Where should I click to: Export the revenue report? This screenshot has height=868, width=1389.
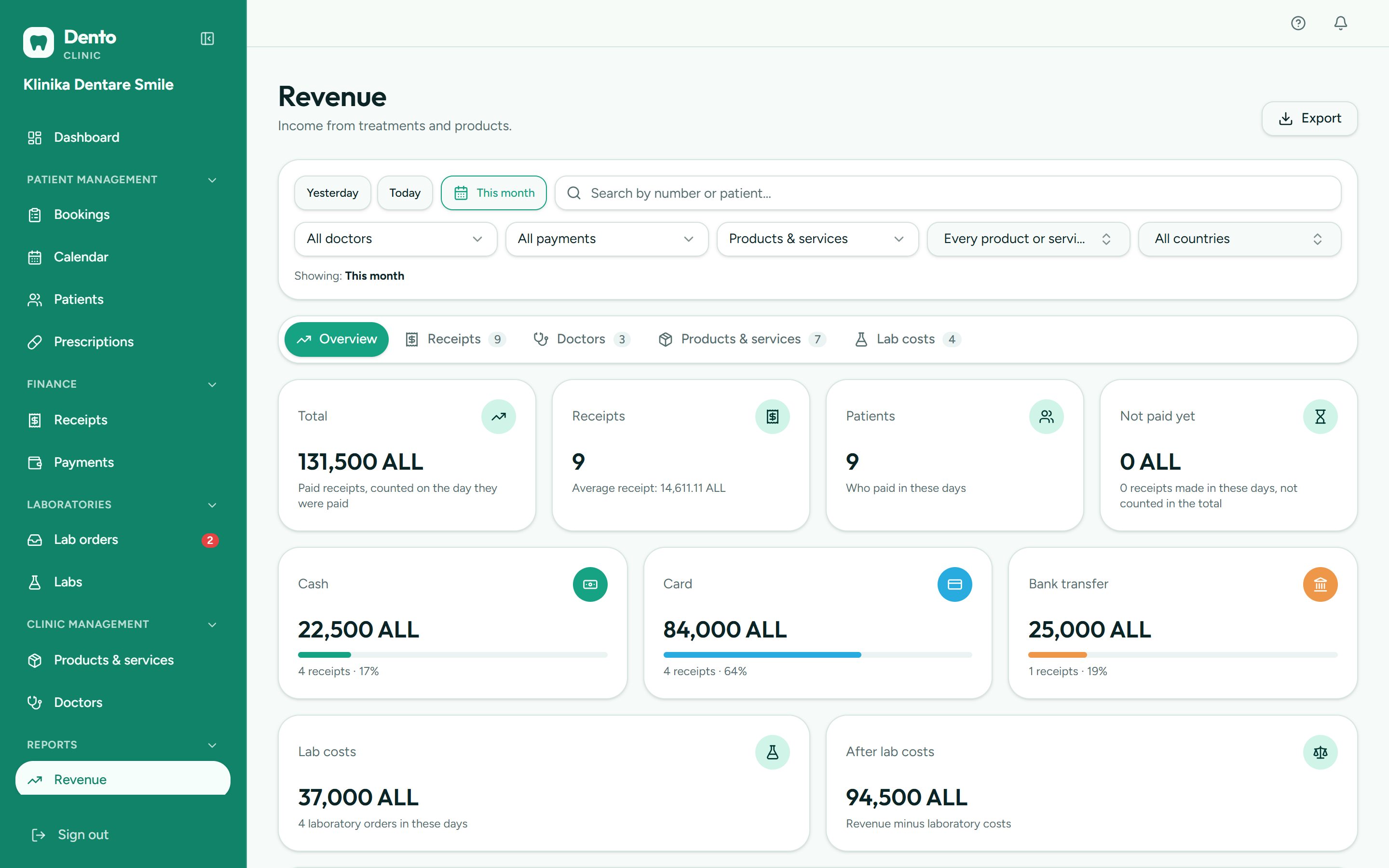(x=1309, y=118)
